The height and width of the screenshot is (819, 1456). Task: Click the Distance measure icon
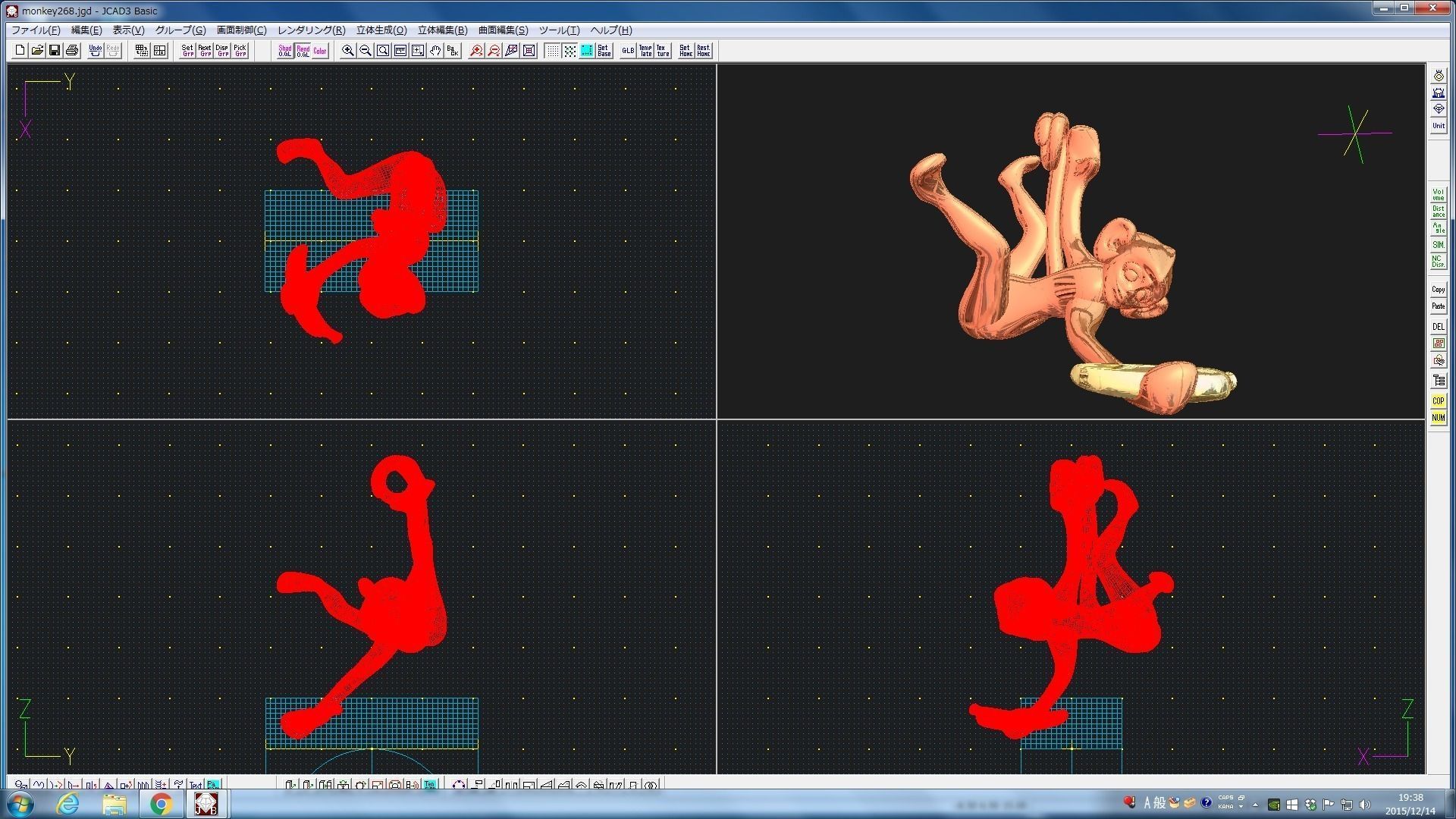[1438, 212]
